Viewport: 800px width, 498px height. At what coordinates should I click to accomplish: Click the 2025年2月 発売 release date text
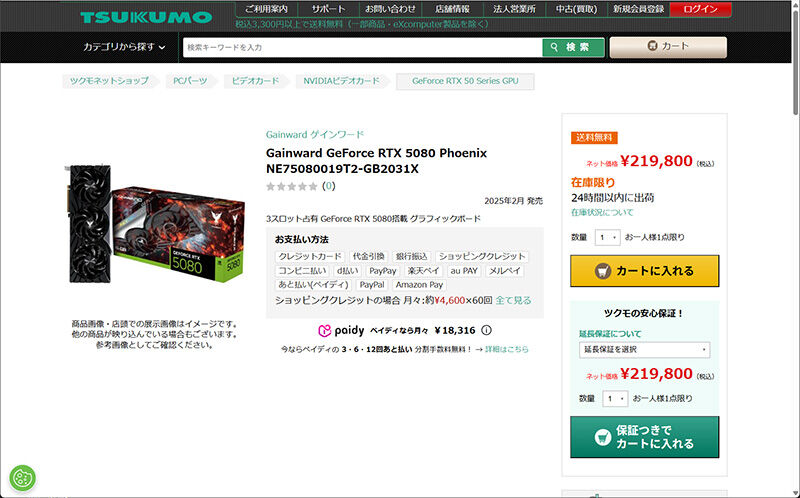(x=513, y=201)
